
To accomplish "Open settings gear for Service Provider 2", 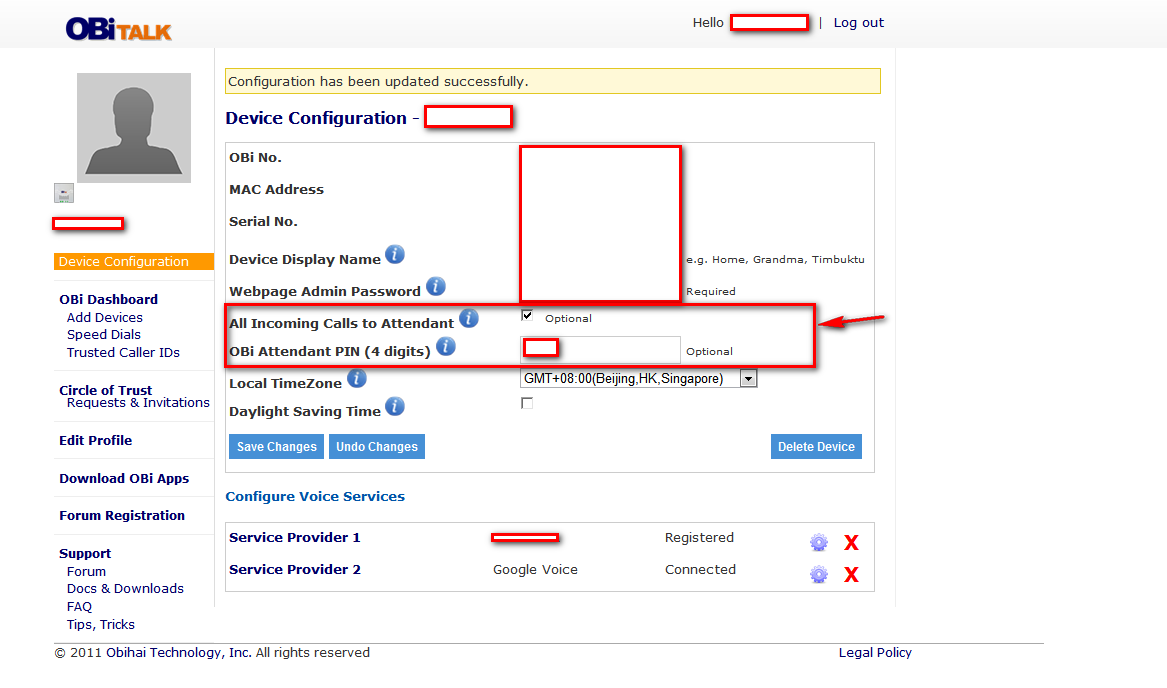I will pos(819,574).
